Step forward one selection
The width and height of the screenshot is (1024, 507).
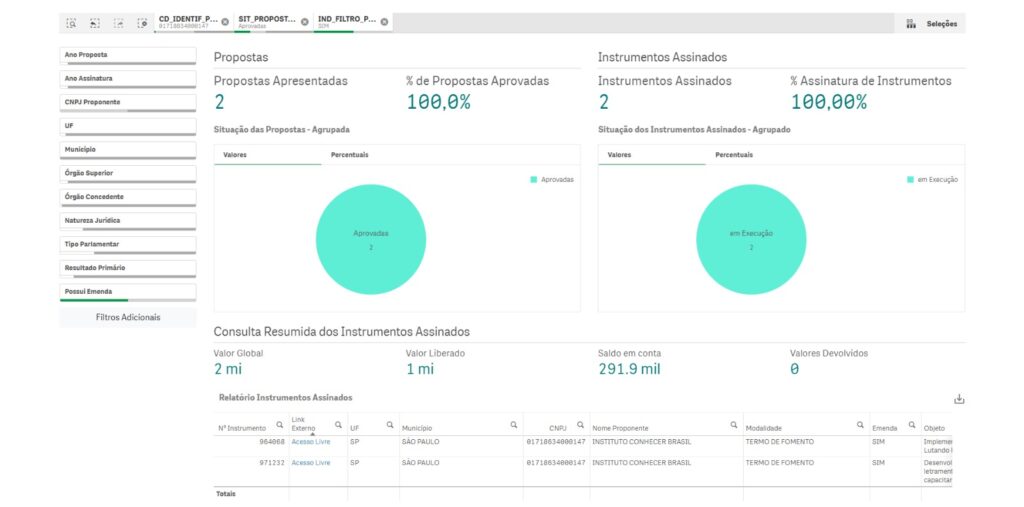point(119,22)
